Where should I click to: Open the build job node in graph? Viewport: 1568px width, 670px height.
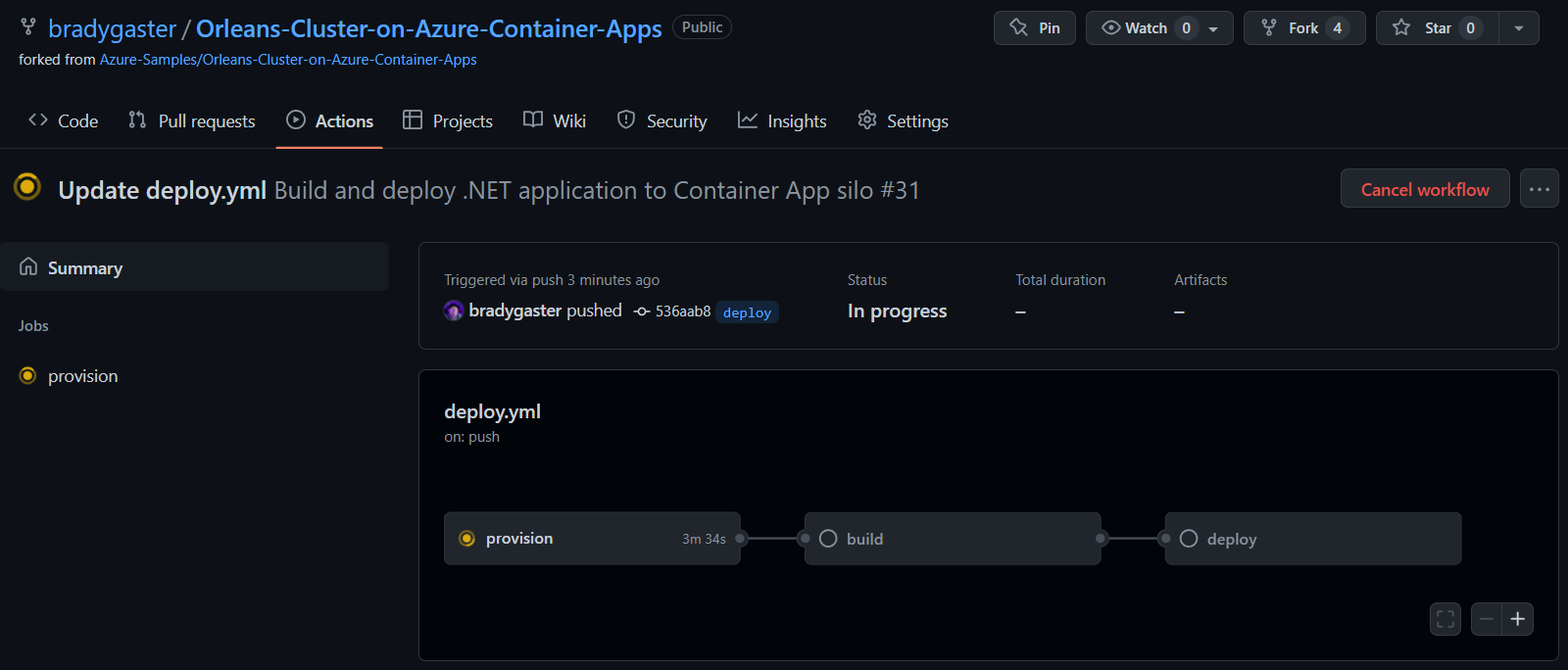(x=953, y=539)
